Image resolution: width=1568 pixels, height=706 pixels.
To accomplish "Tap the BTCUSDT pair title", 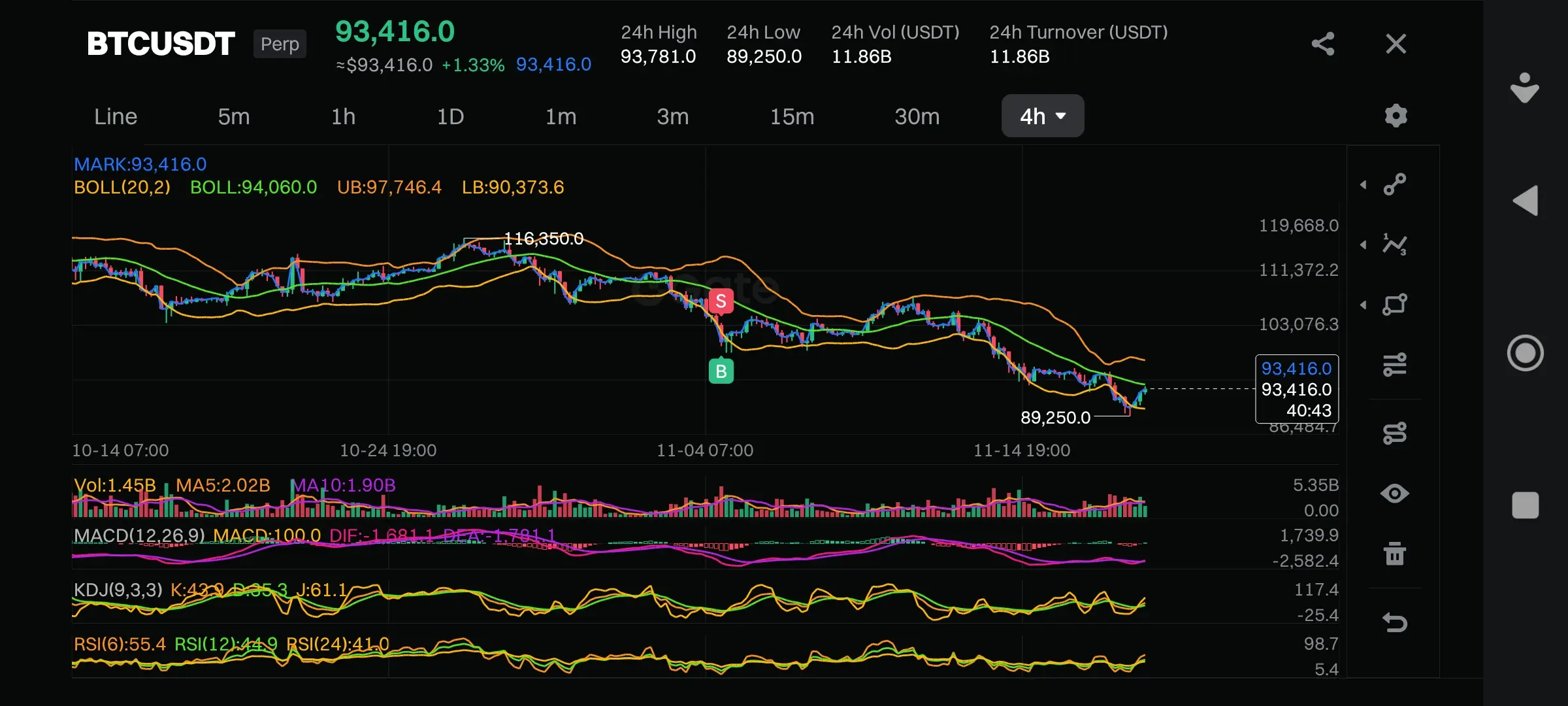I will [161, 44].
